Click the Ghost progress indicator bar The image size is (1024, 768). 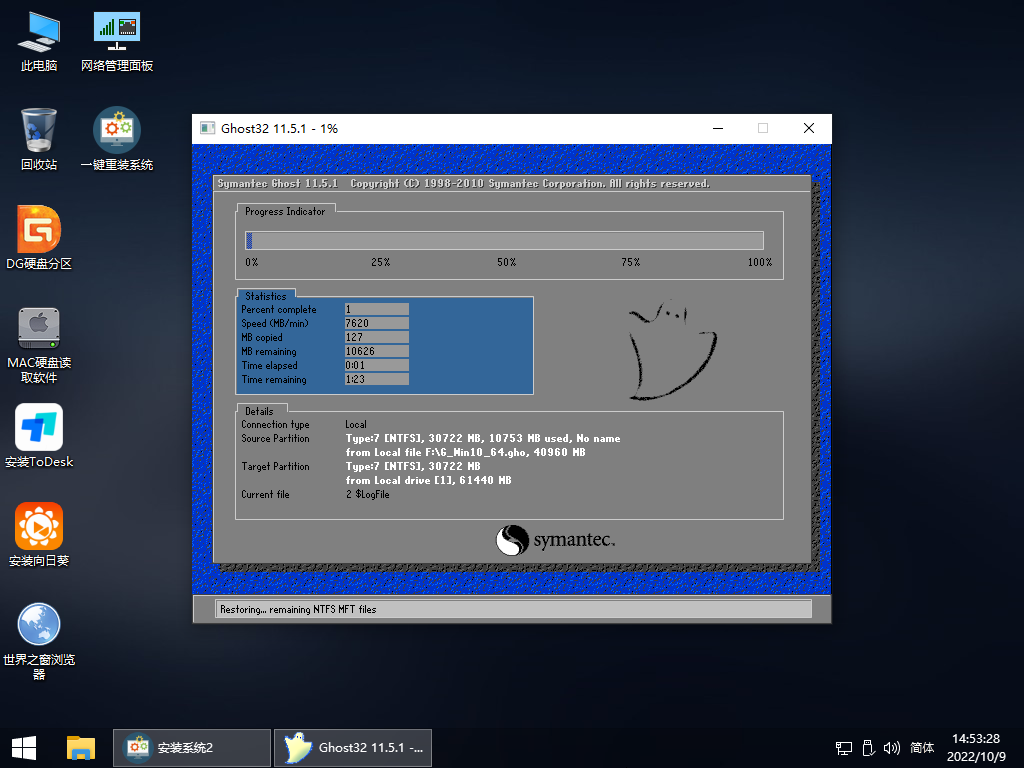[x=504, y=240]
